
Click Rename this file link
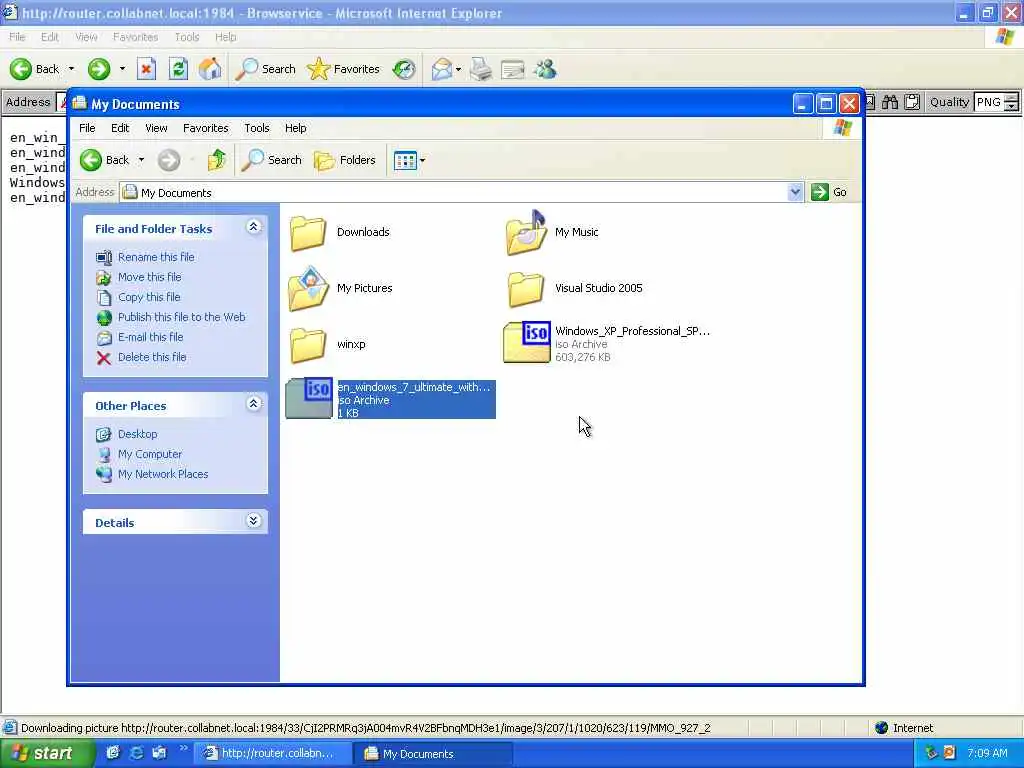click(156, 257)
